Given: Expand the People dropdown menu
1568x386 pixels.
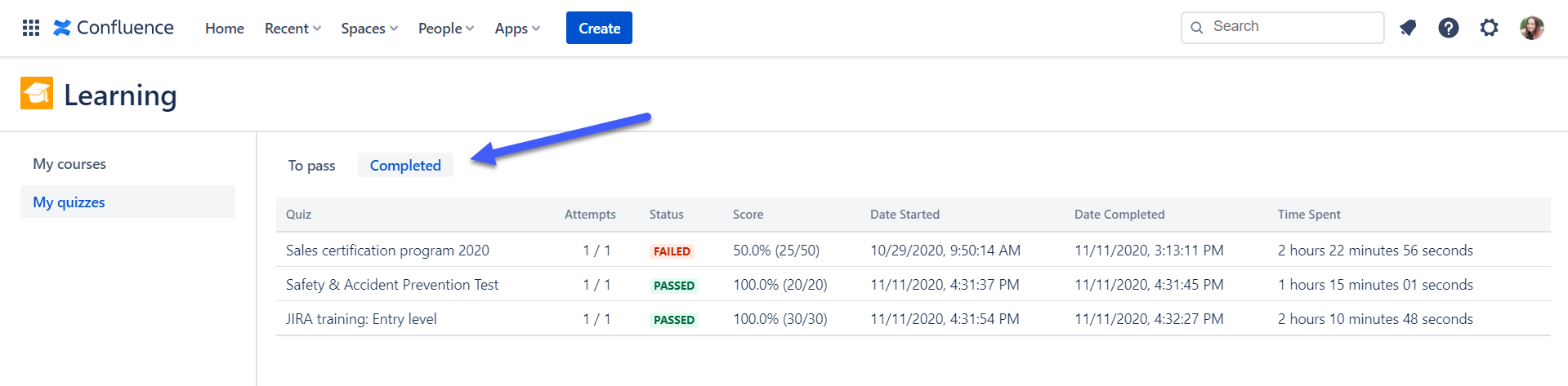Looking at the screenshot, I should coord(446,28).
